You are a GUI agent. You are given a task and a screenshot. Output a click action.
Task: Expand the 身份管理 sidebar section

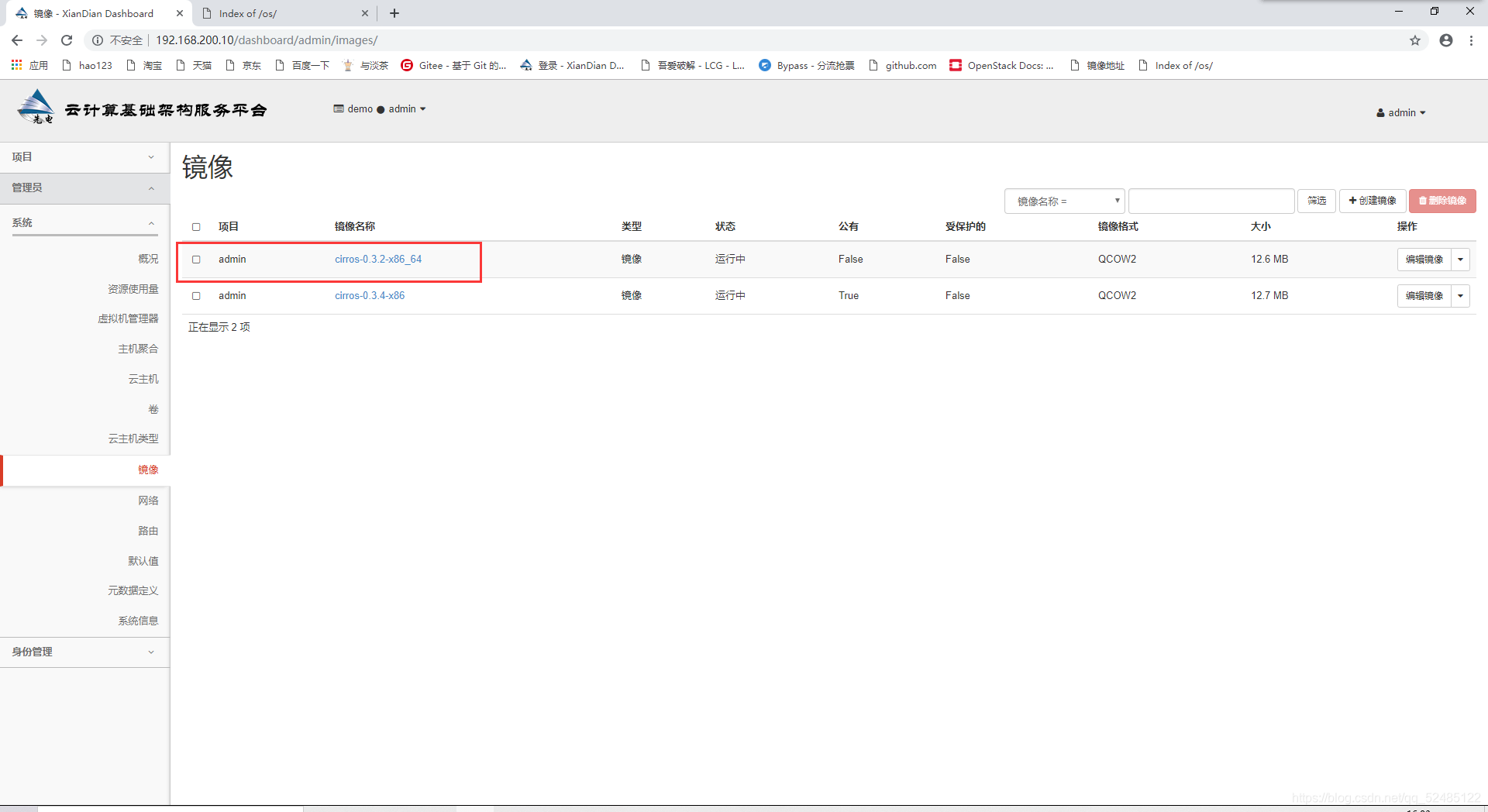[x=84, y=652]
